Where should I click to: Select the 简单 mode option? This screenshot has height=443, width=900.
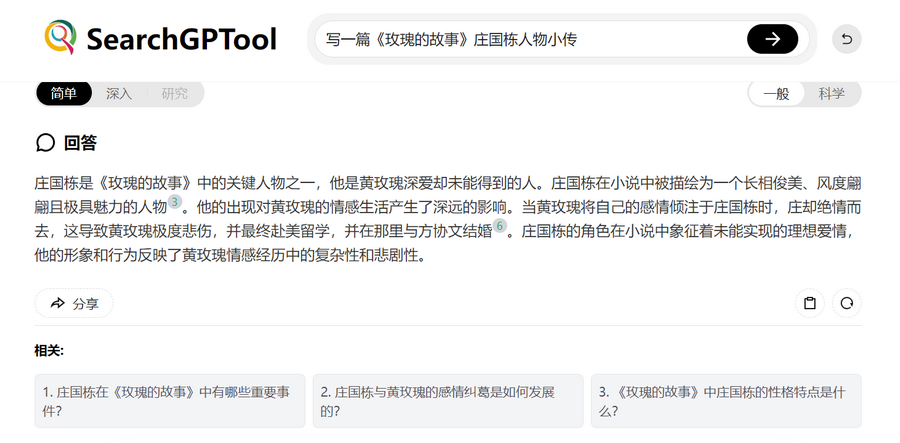pos(63,93)
